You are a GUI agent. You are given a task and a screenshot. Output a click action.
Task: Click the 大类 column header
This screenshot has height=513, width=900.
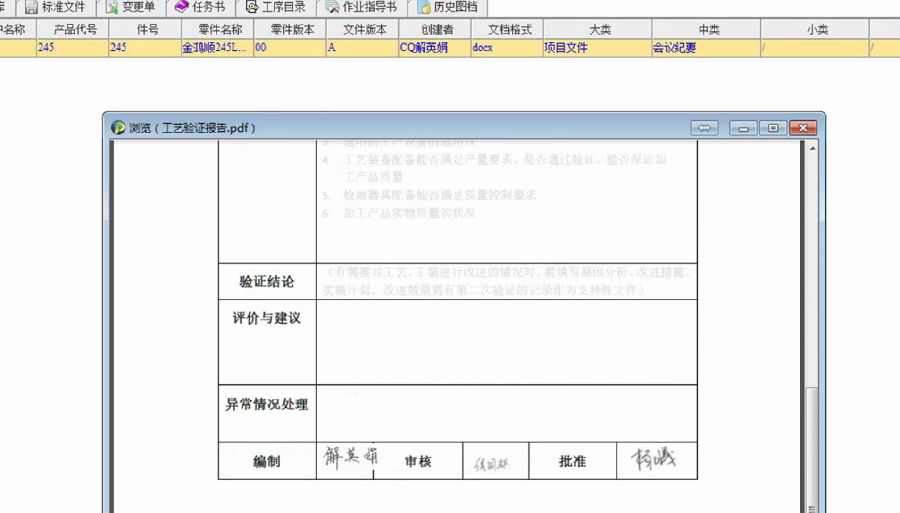coord(598,29)
